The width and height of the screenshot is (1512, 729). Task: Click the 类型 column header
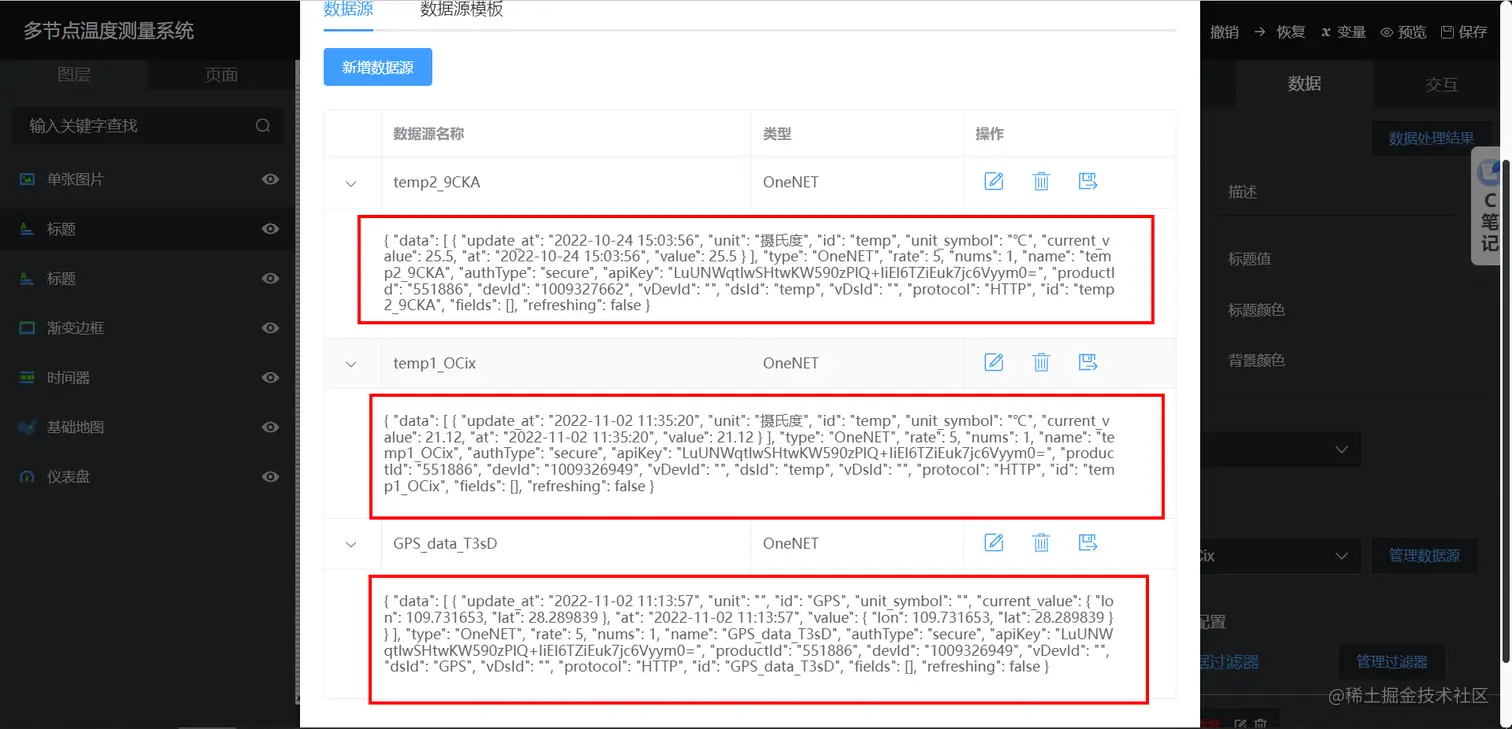click(x=777, y=134)
